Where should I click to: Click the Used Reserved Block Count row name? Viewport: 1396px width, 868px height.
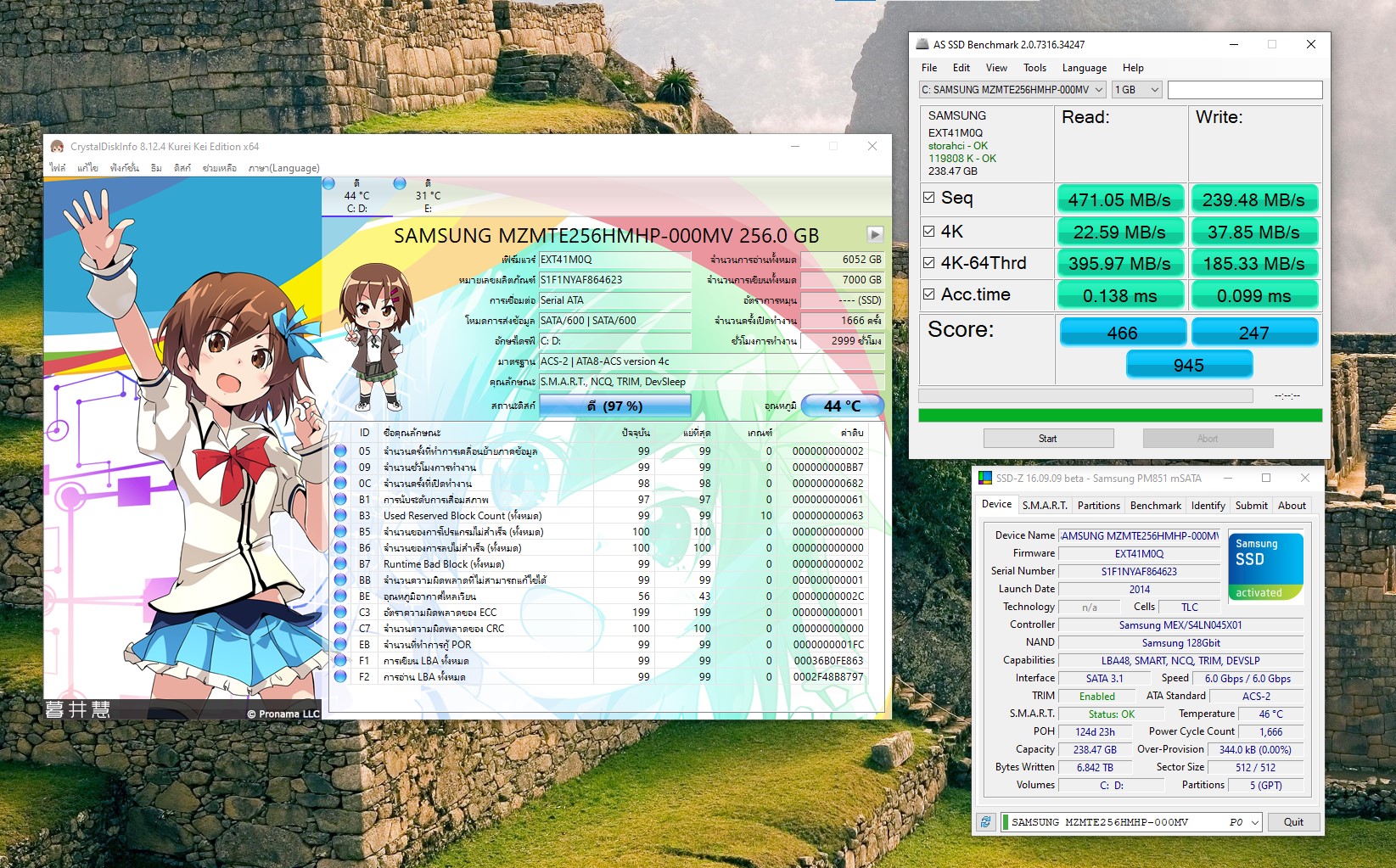(463, 515)
